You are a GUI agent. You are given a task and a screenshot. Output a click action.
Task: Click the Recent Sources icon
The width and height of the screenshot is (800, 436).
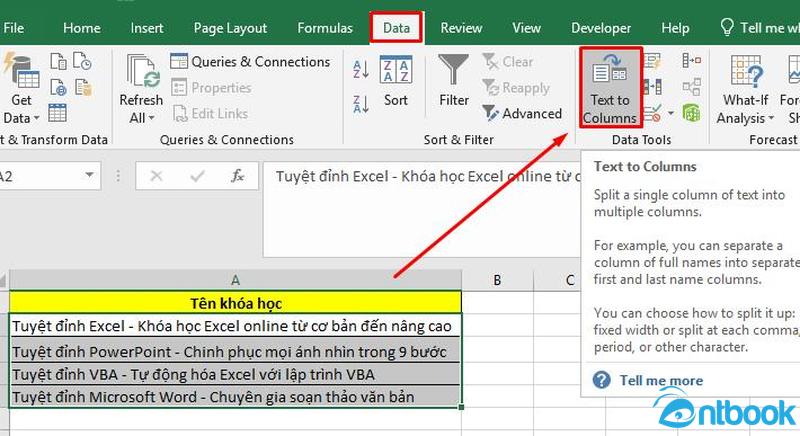coord(82,61)
